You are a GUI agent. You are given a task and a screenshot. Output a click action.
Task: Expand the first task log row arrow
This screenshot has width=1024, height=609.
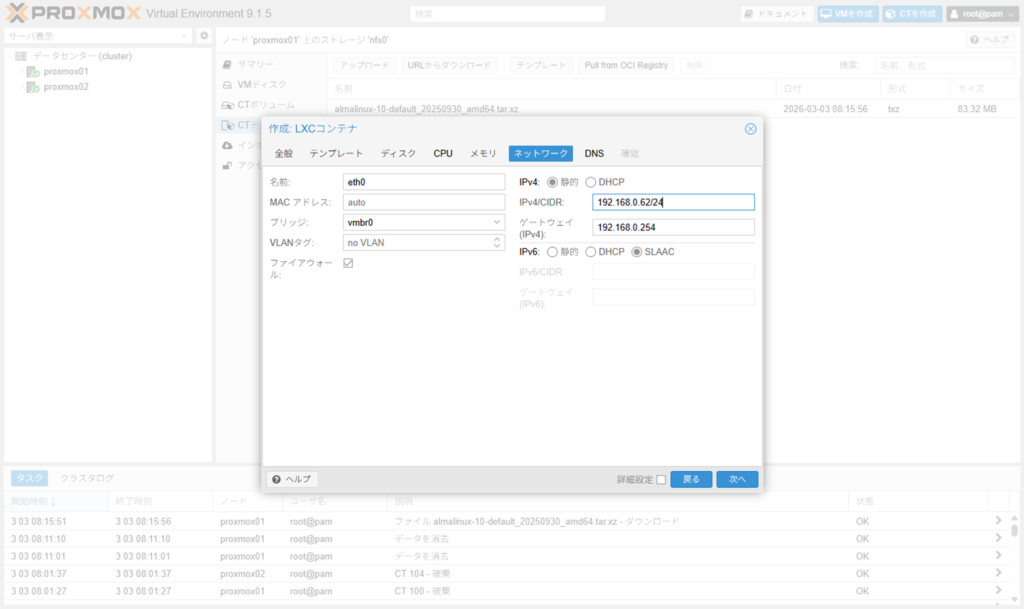point(997,521)
